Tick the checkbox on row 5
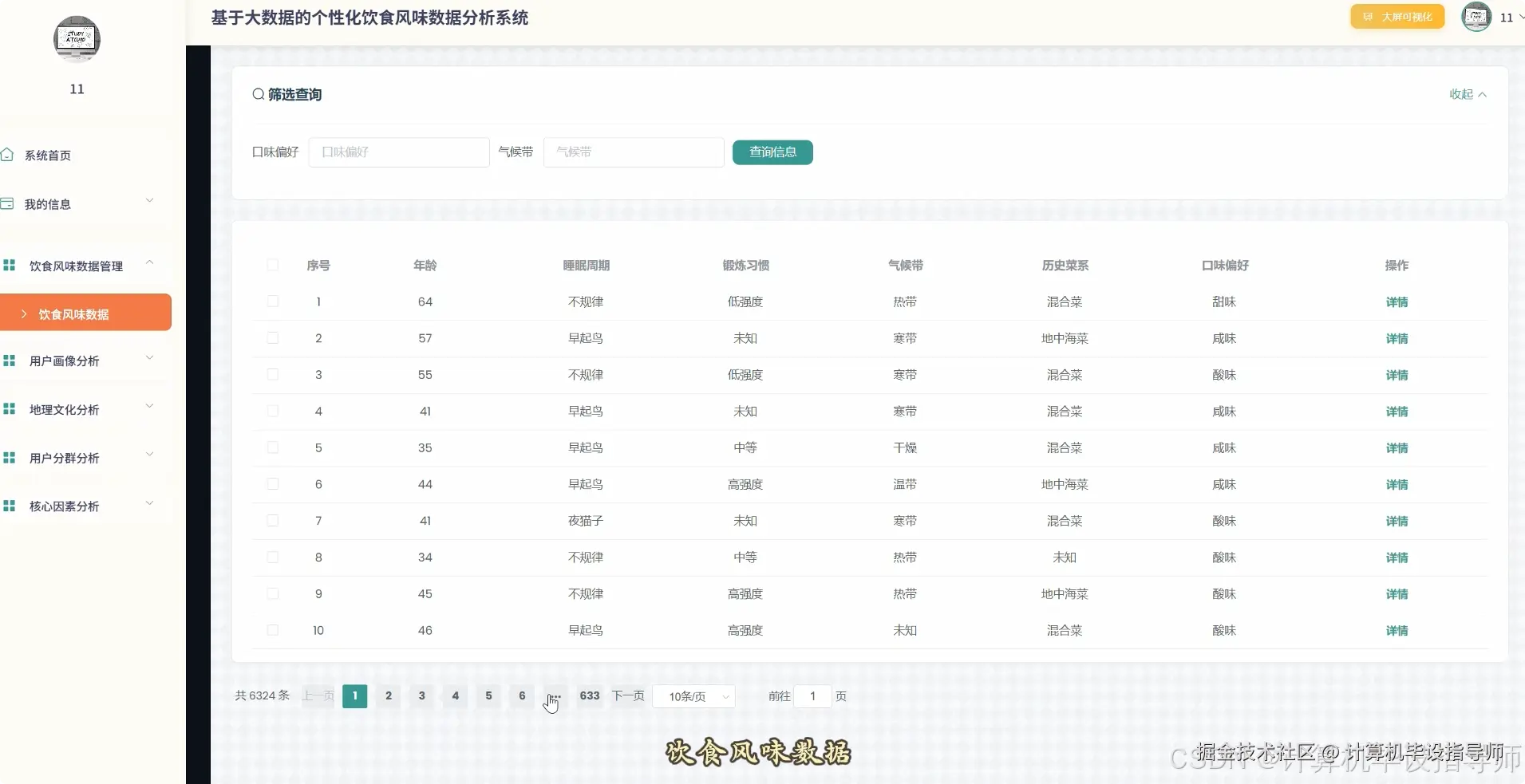The height and width of the screenshot is (784, 1525). (x=271, y=447)
